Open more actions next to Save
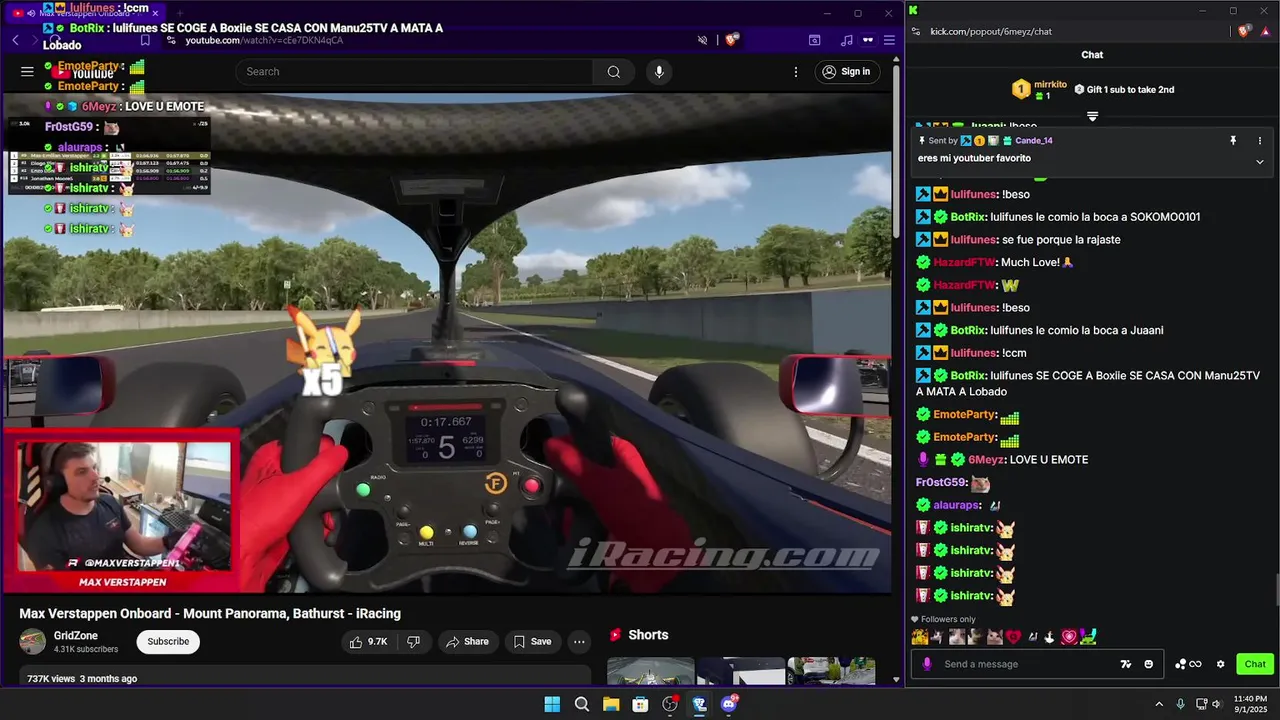 pyautogui.click(x=579, y=642)
